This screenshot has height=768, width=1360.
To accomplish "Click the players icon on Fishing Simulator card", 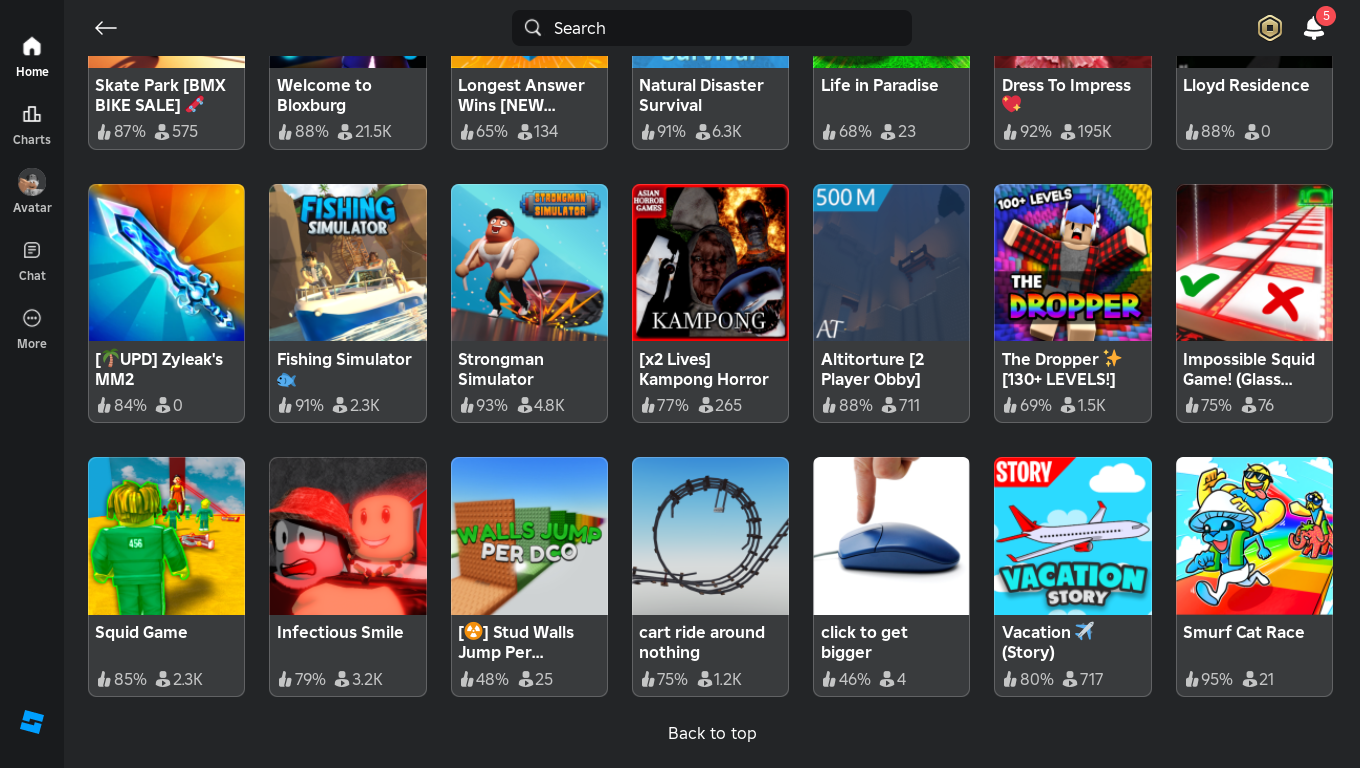I will [x=340, y=405].
